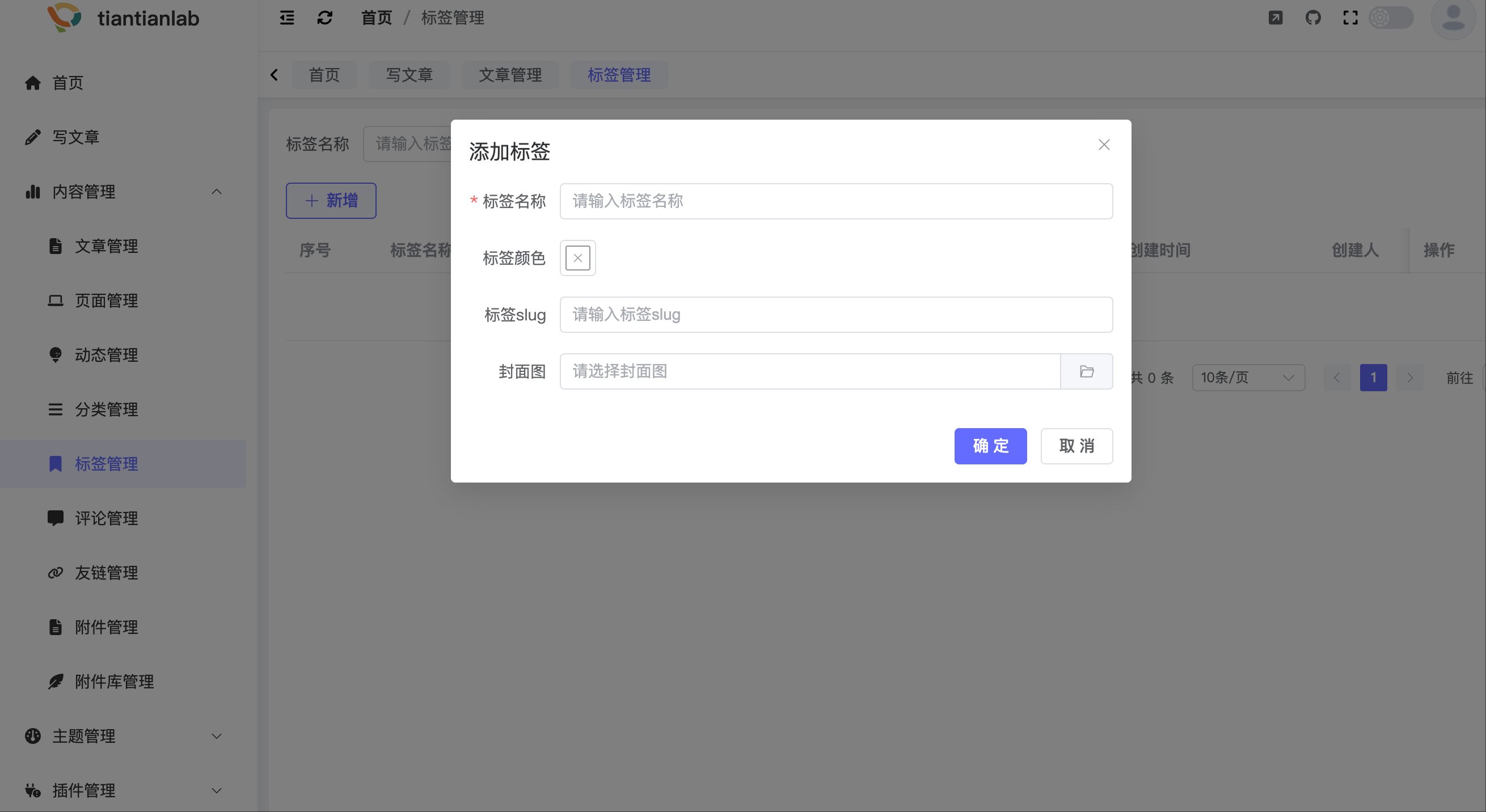Click the 新增 button

(331, 201)
